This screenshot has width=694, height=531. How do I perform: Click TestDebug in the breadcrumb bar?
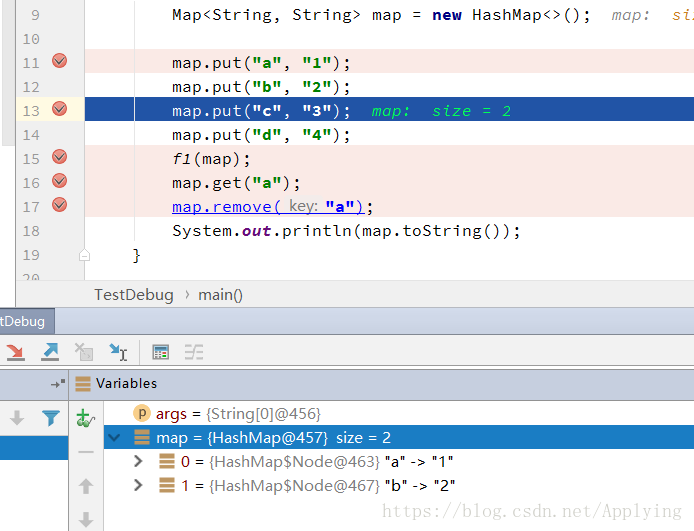point(134,295)
